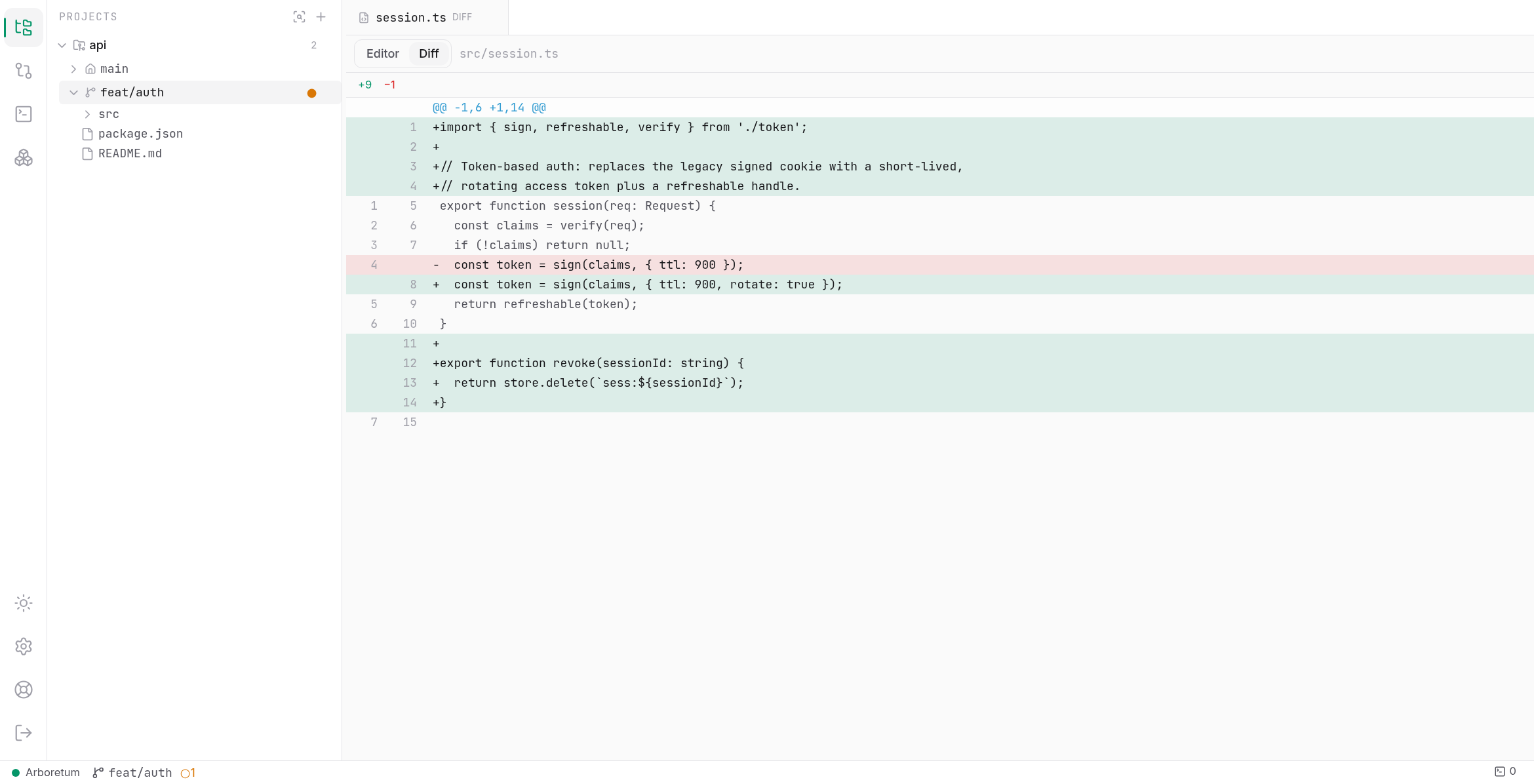Click the added import line
The width and height of the screenshot is (1534, 784).
click(940, 127)
